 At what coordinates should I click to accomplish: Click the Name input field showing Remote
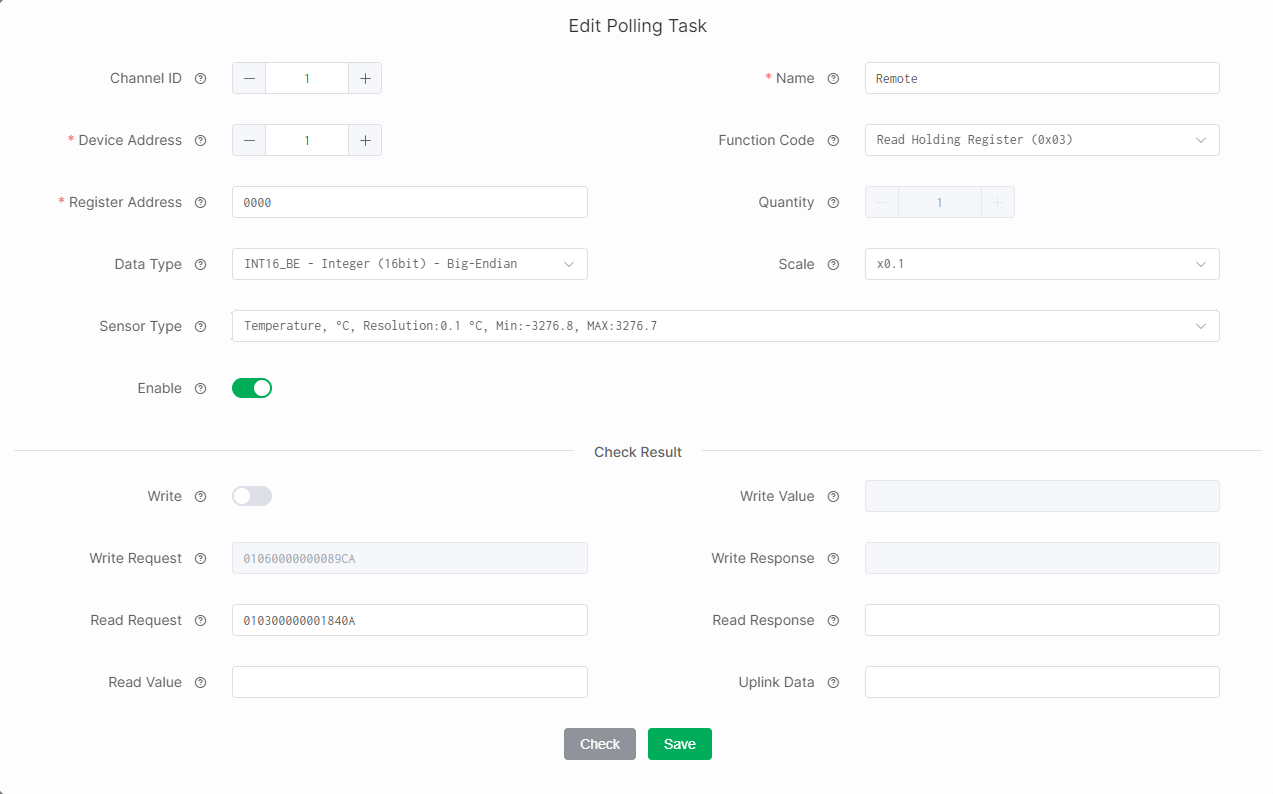[1041, 78]
